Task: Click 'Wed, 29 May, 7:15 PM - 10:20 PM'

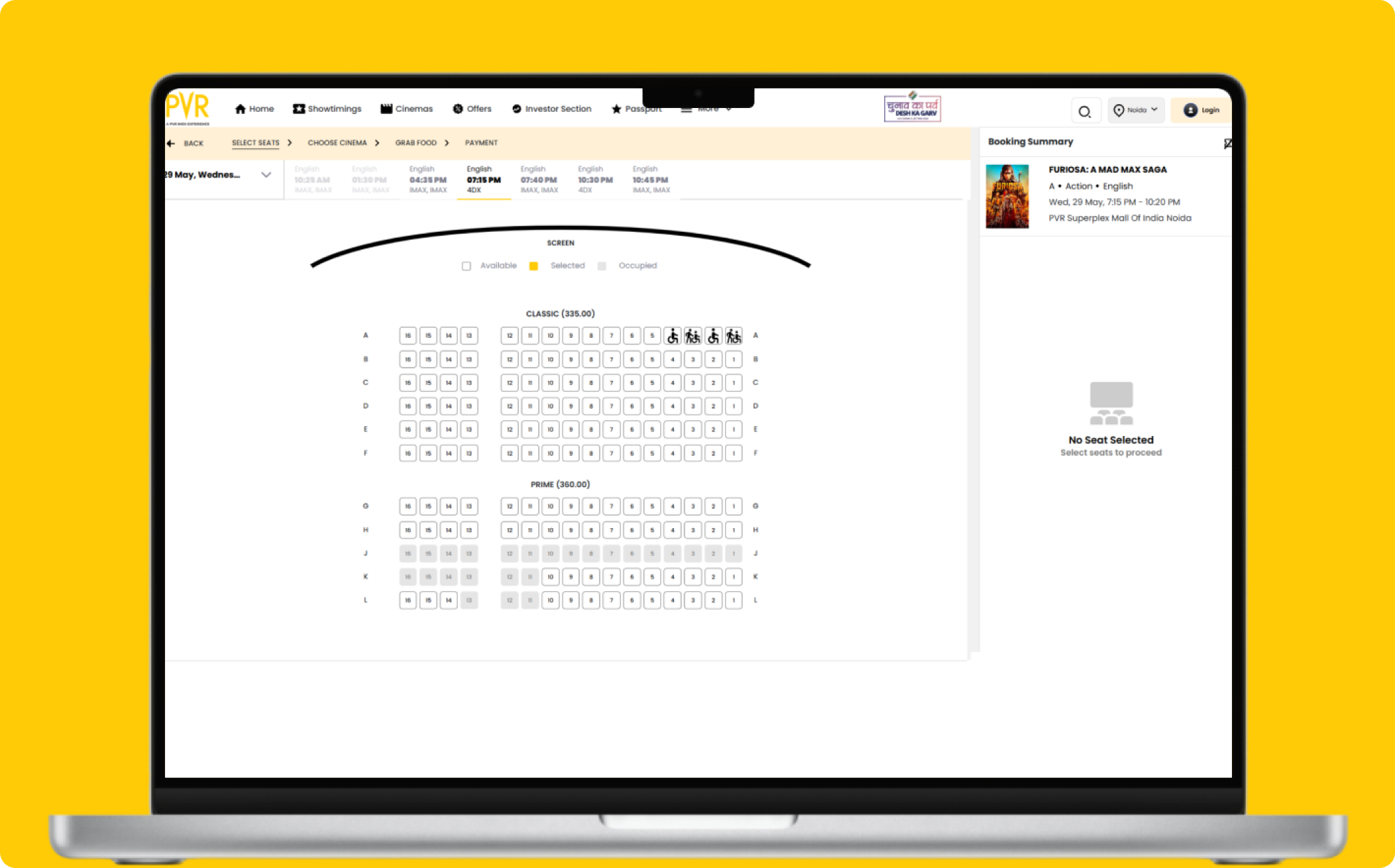Action: pos(1114,202)
